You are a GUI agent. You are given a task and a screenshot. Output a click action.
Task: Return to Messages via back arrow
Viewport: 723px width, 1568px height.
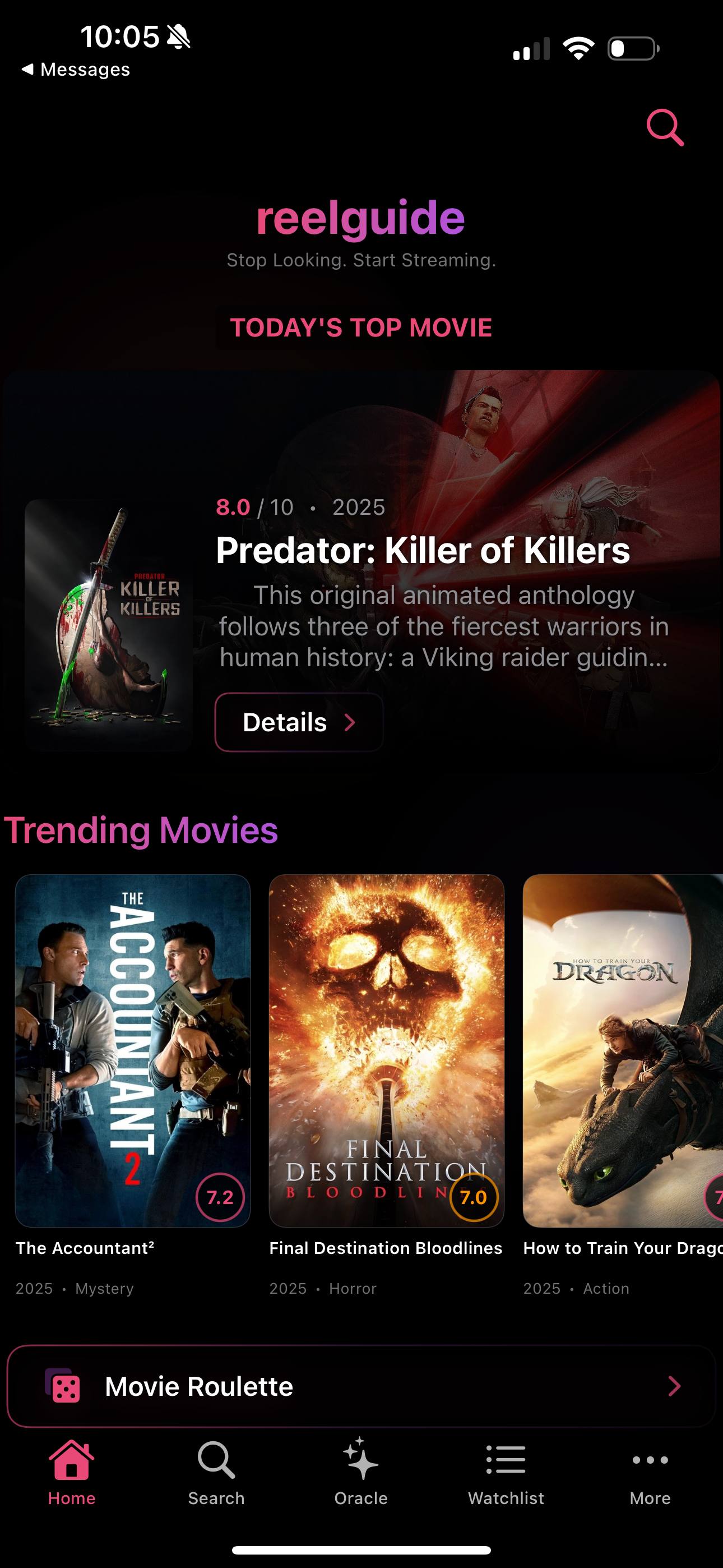tap(27, 69)
